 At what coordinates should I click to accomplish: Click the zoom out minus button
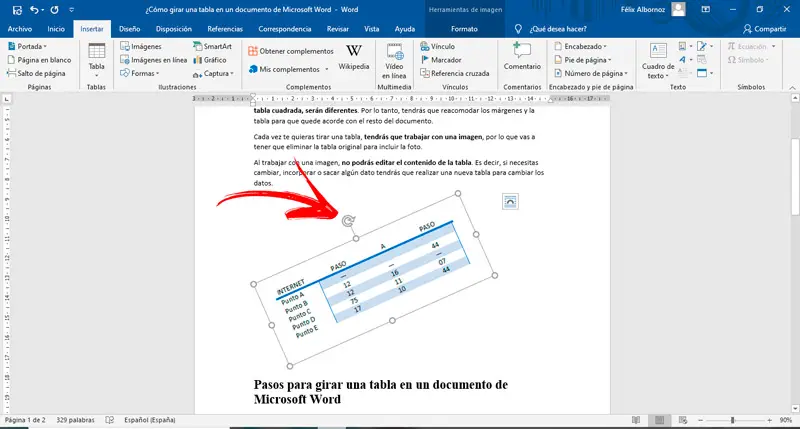(701, 420)
